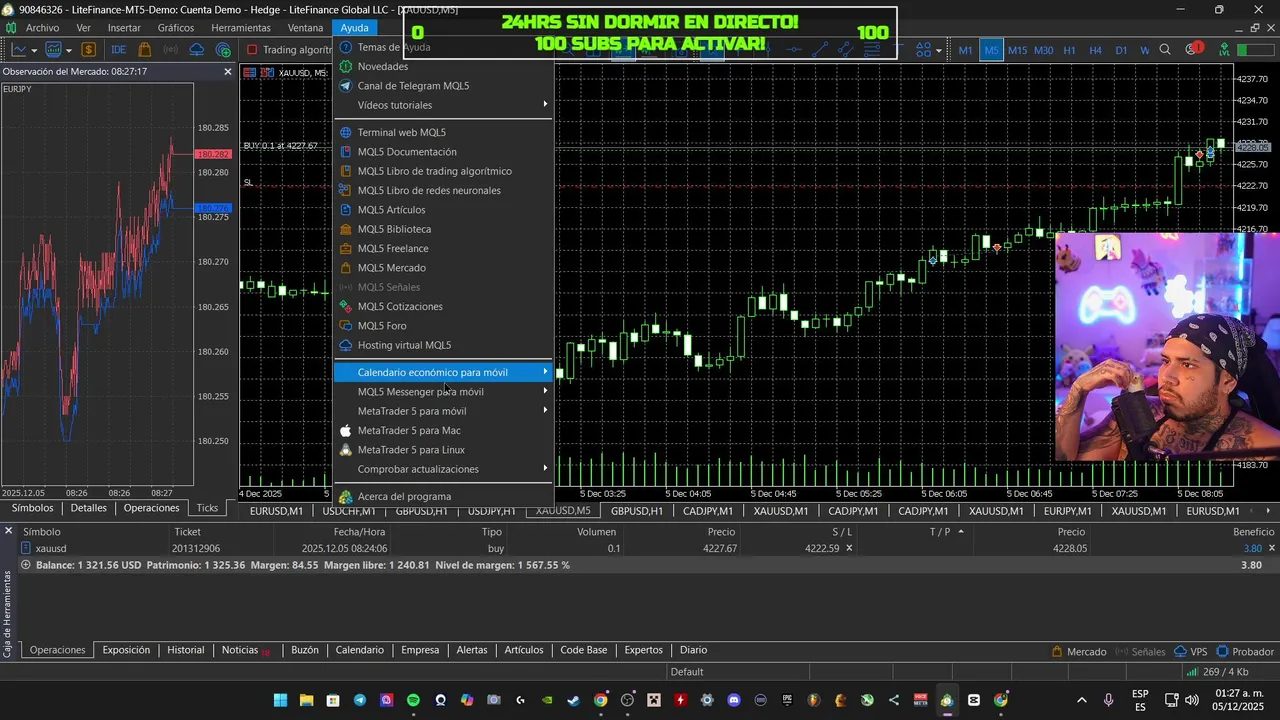The width and height of the screenshot is (1280, 720).
Task: Close the xauusd position with X
Action: [1272, 548]
